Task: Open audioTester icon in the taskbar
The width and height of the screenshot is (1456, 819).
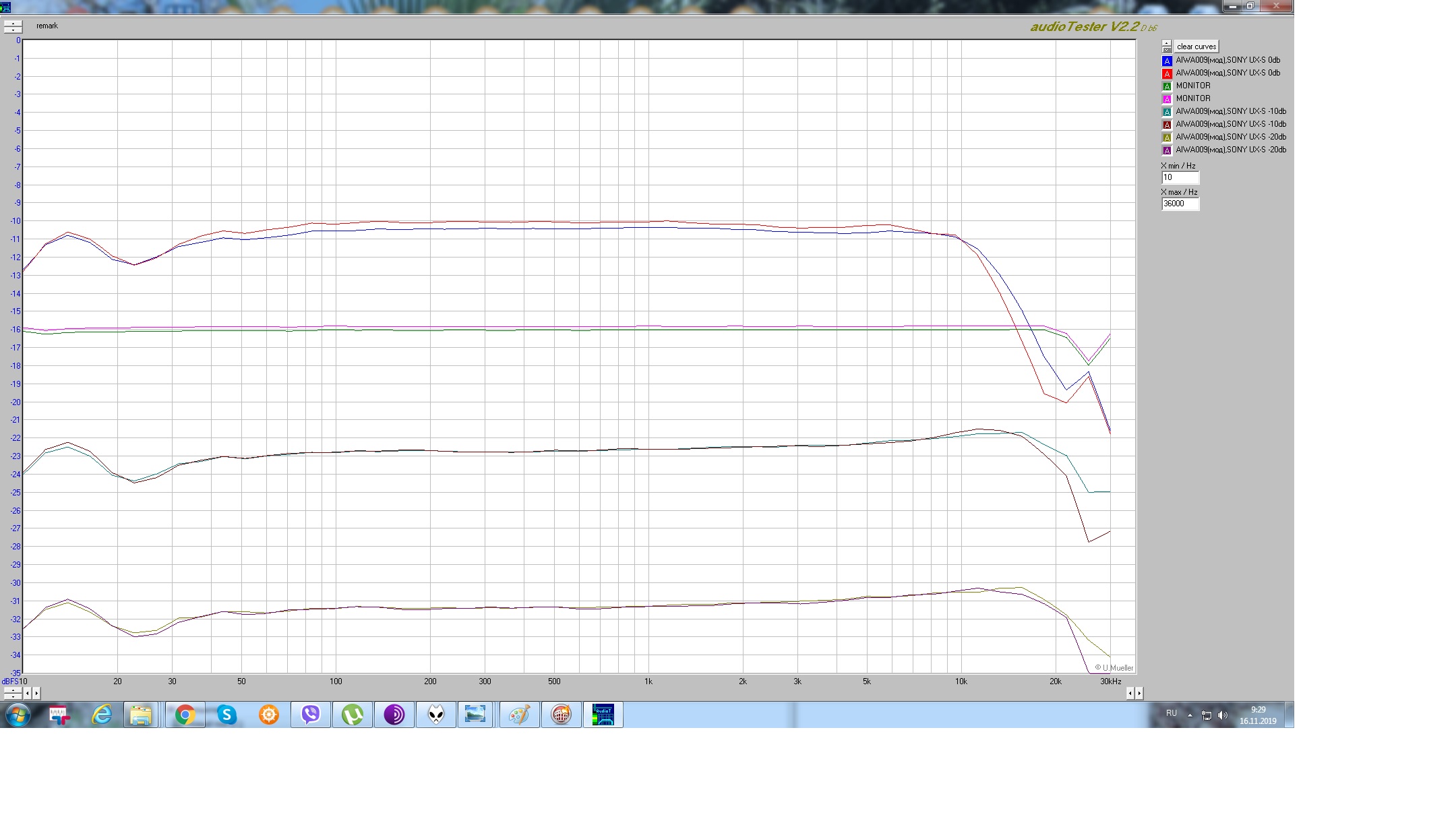Action: click(603, 715)
